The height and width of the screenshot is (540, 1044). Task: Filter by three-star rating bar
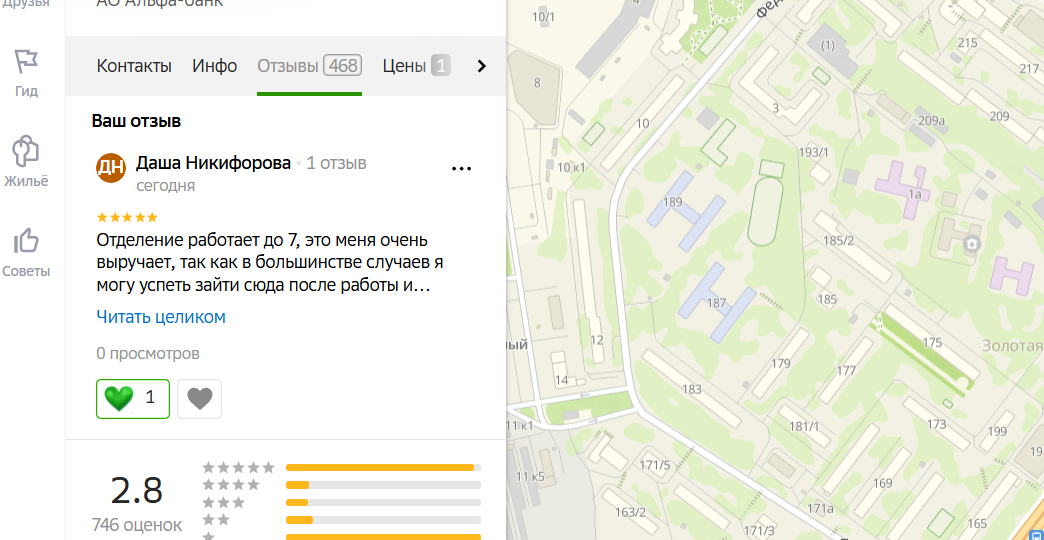coord(383,502)
